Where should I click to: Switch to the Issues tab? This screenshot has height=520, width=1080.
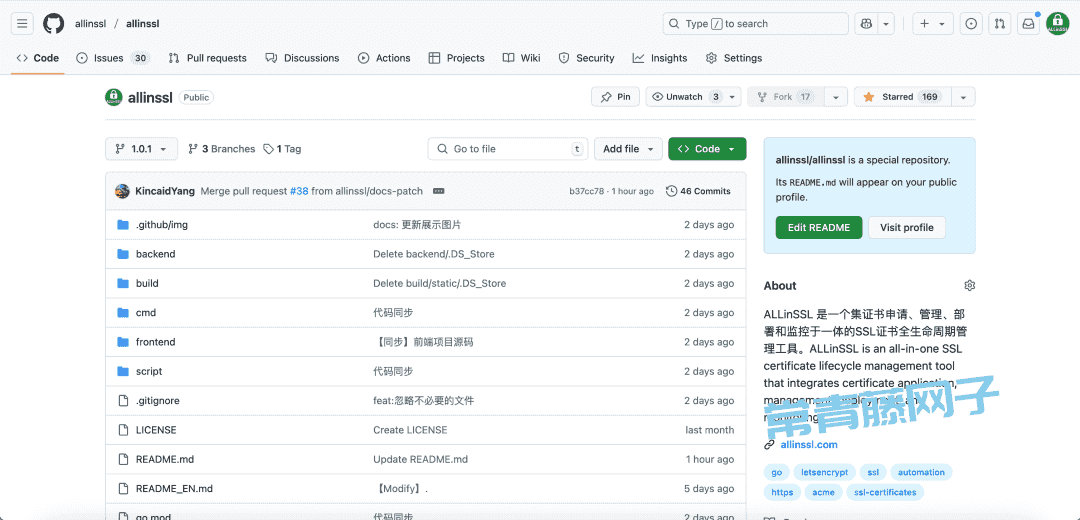[x=113, y=58]
